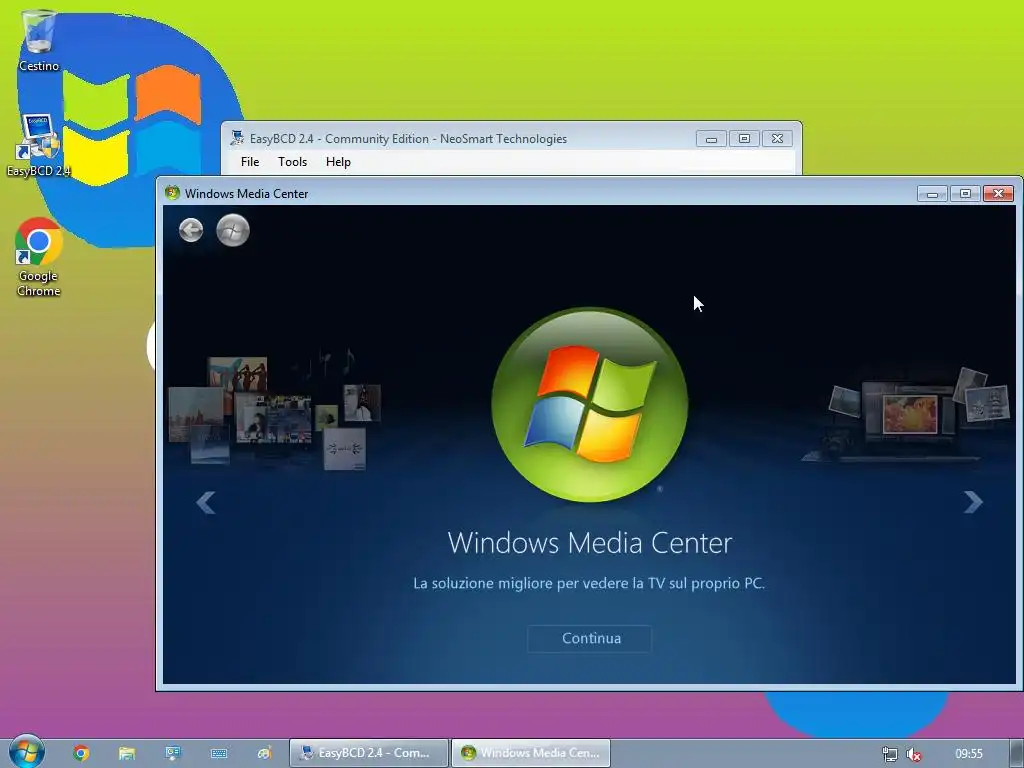Go to the previous slide with the left chevron

(206, 502)
